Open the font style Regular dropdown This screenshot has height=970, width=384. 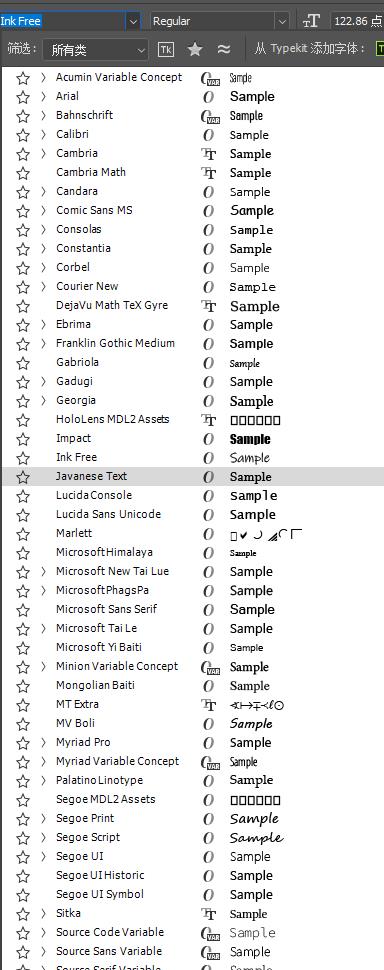[220, 21]
